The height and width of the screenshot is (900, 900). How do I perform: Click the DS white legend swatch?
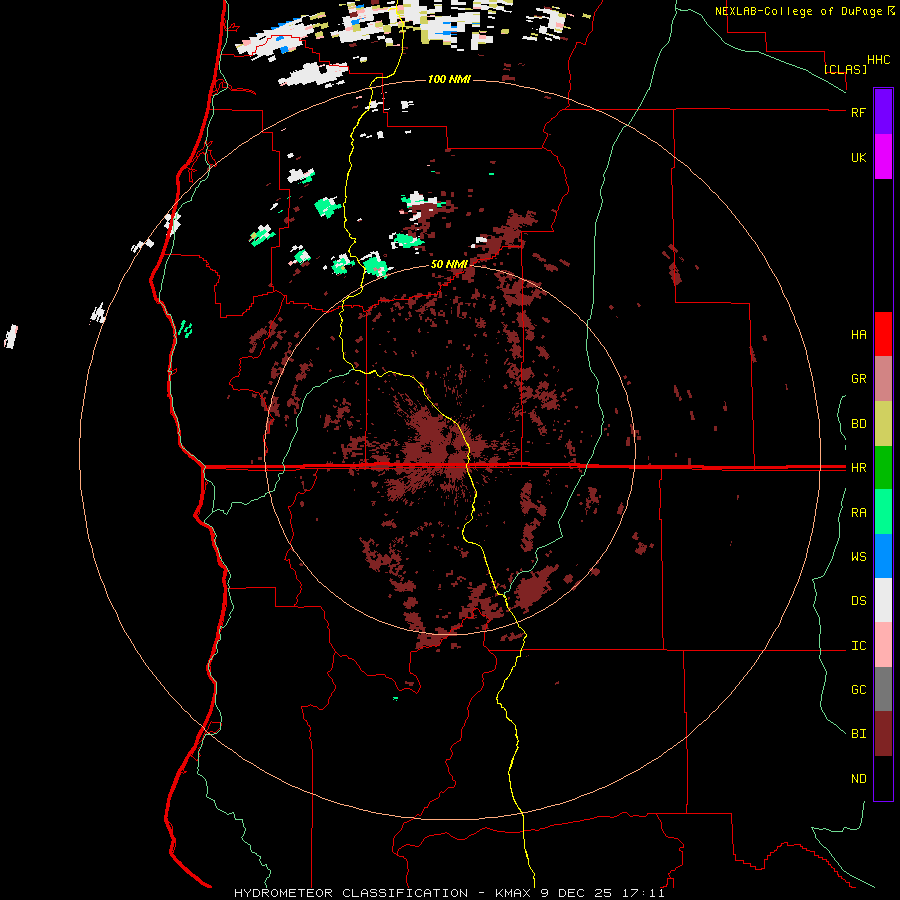pos(883,600)
